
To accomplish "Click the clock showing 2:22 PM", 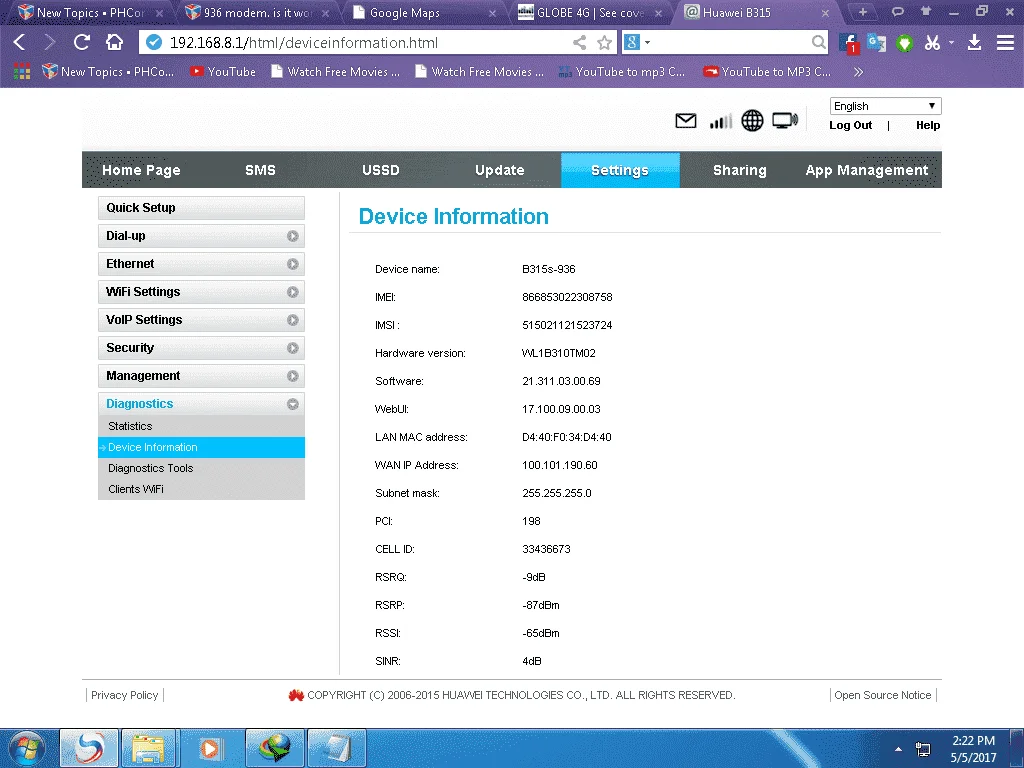I will pos(973,741).
